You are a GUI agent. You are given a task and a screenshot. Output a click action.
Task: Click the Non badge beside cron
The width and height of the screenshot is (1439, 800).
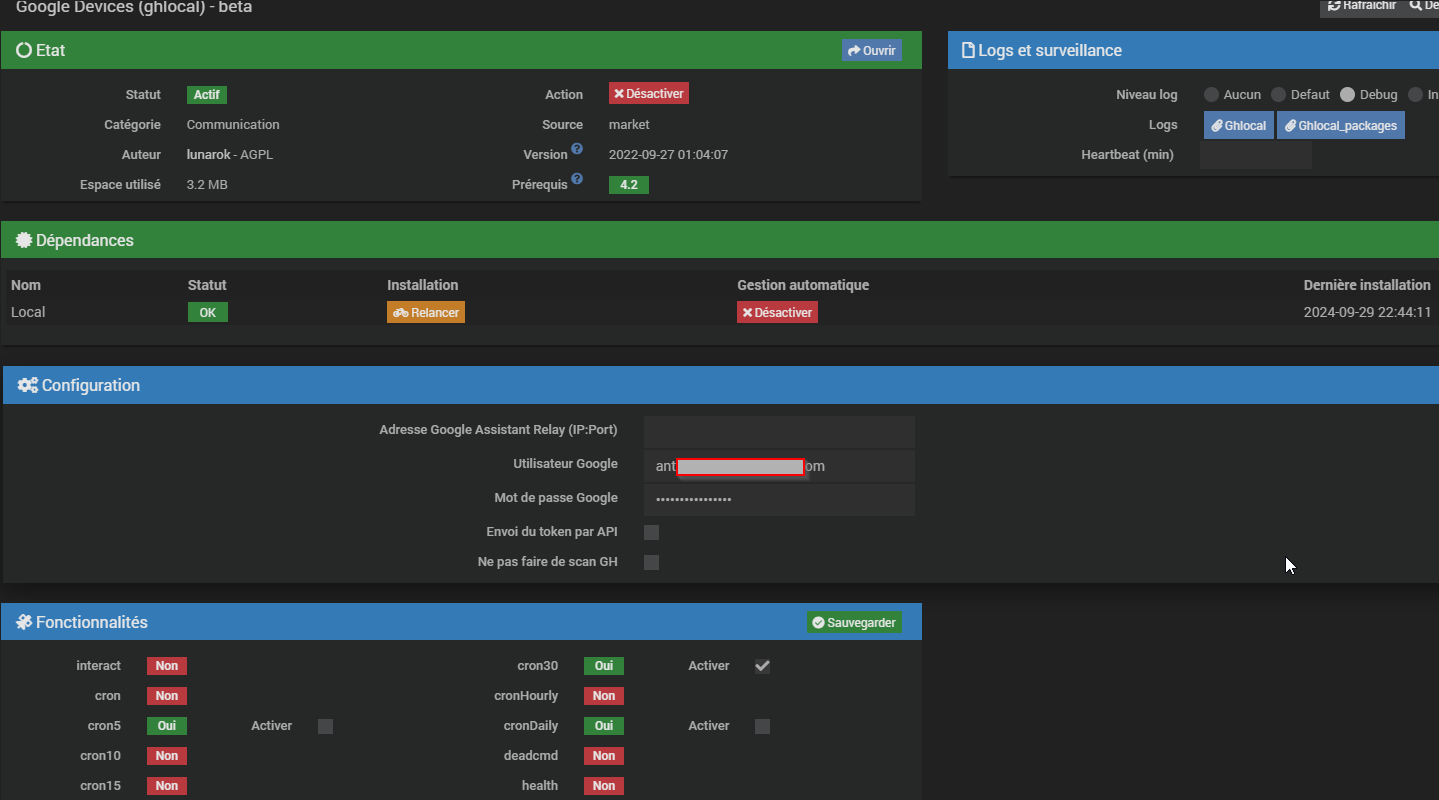[167, 696]
